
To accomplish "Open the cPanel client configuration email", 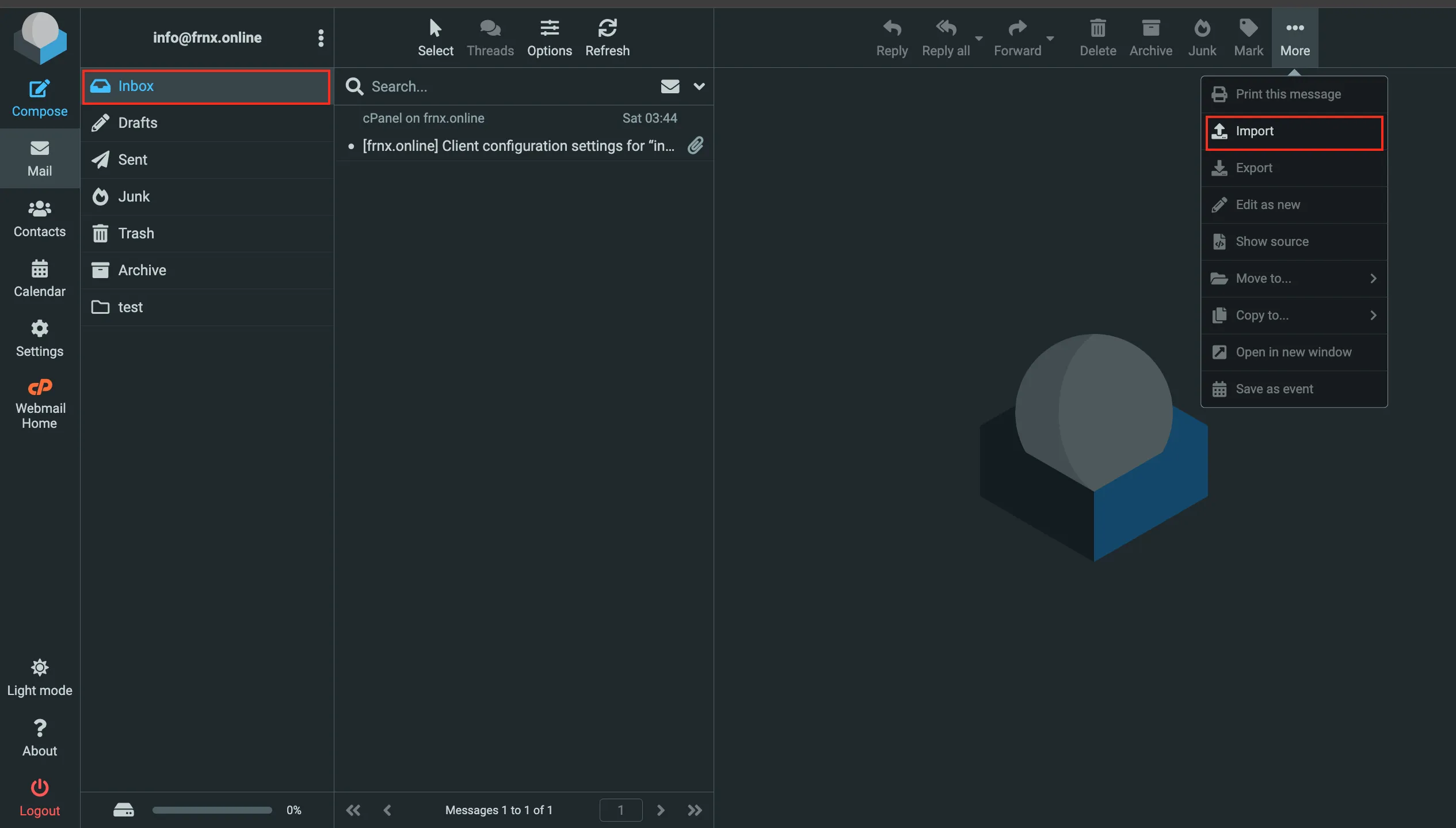I will click(x=518, y=146).
